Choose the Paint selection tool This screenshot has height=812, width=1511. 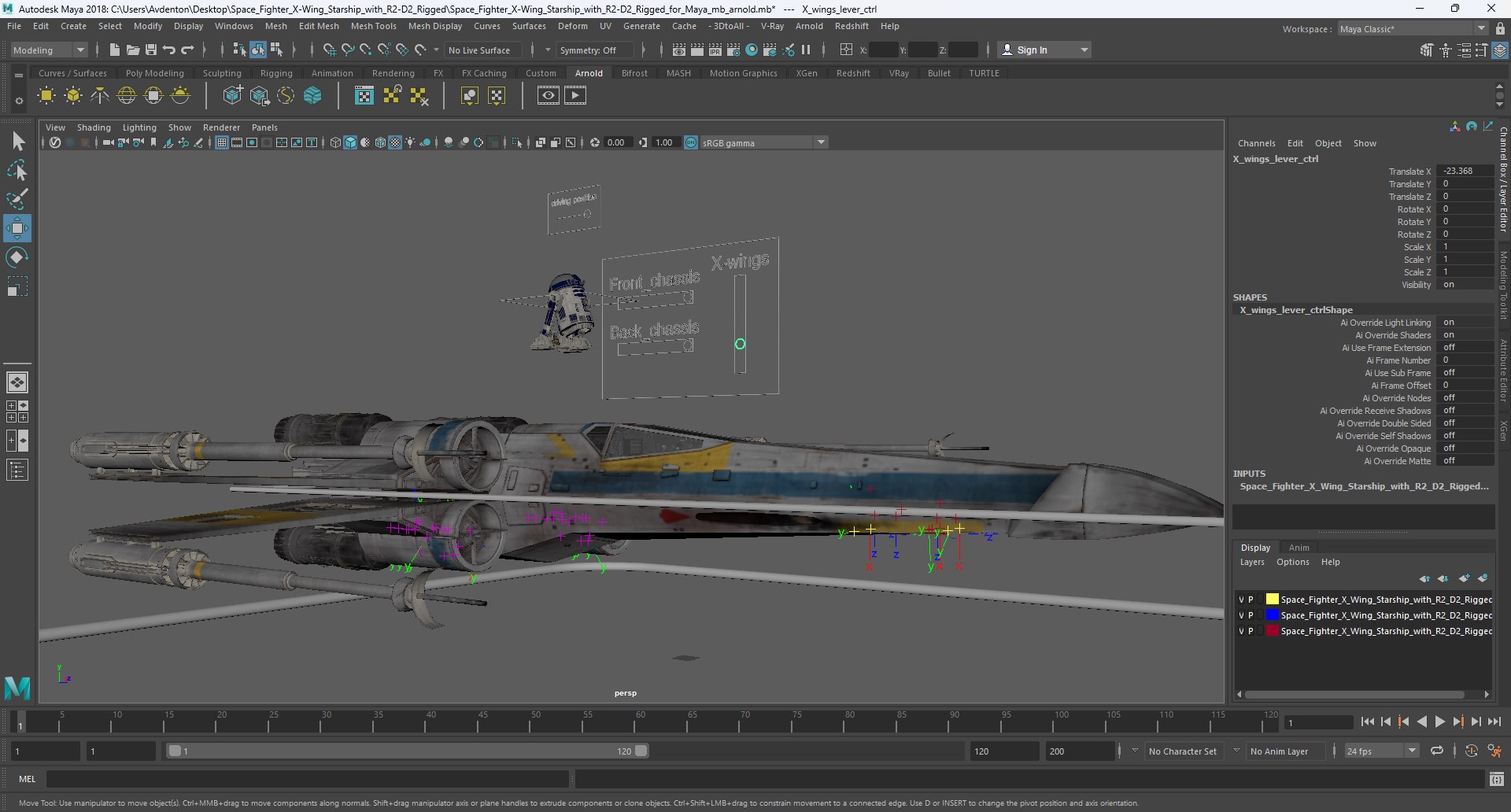[17, 199]
